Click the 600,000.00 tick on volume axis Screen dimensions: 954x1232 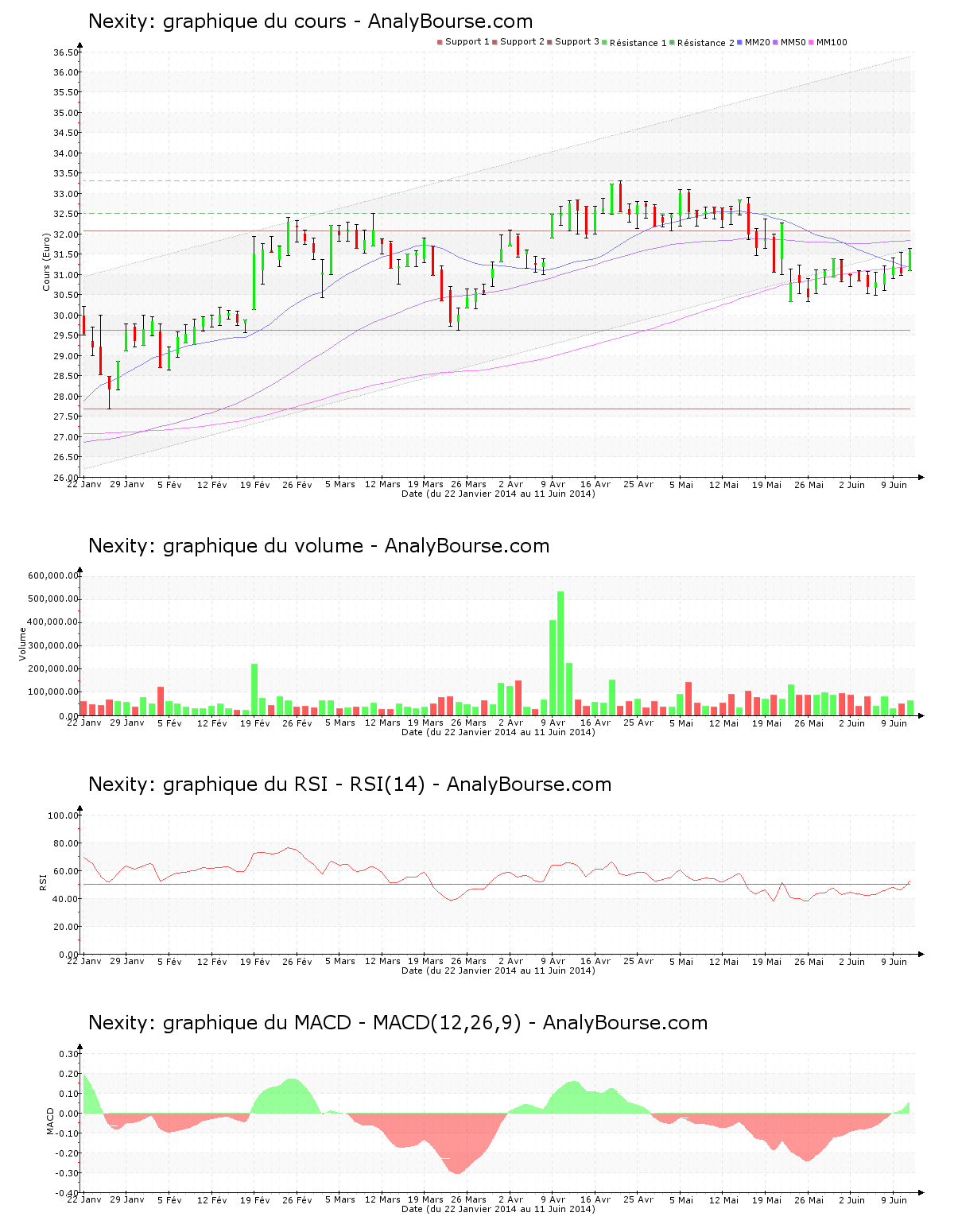click(52, 575)
